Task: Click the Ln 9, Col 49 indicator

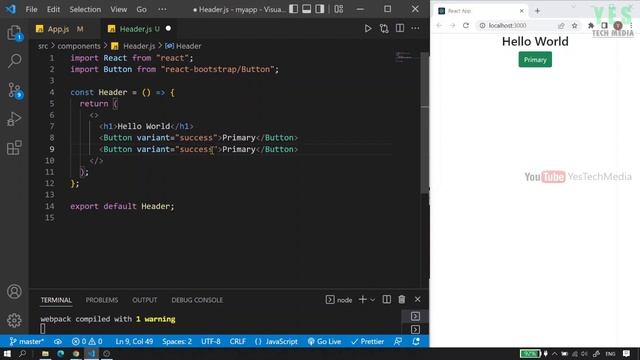Action: (134, 342)
